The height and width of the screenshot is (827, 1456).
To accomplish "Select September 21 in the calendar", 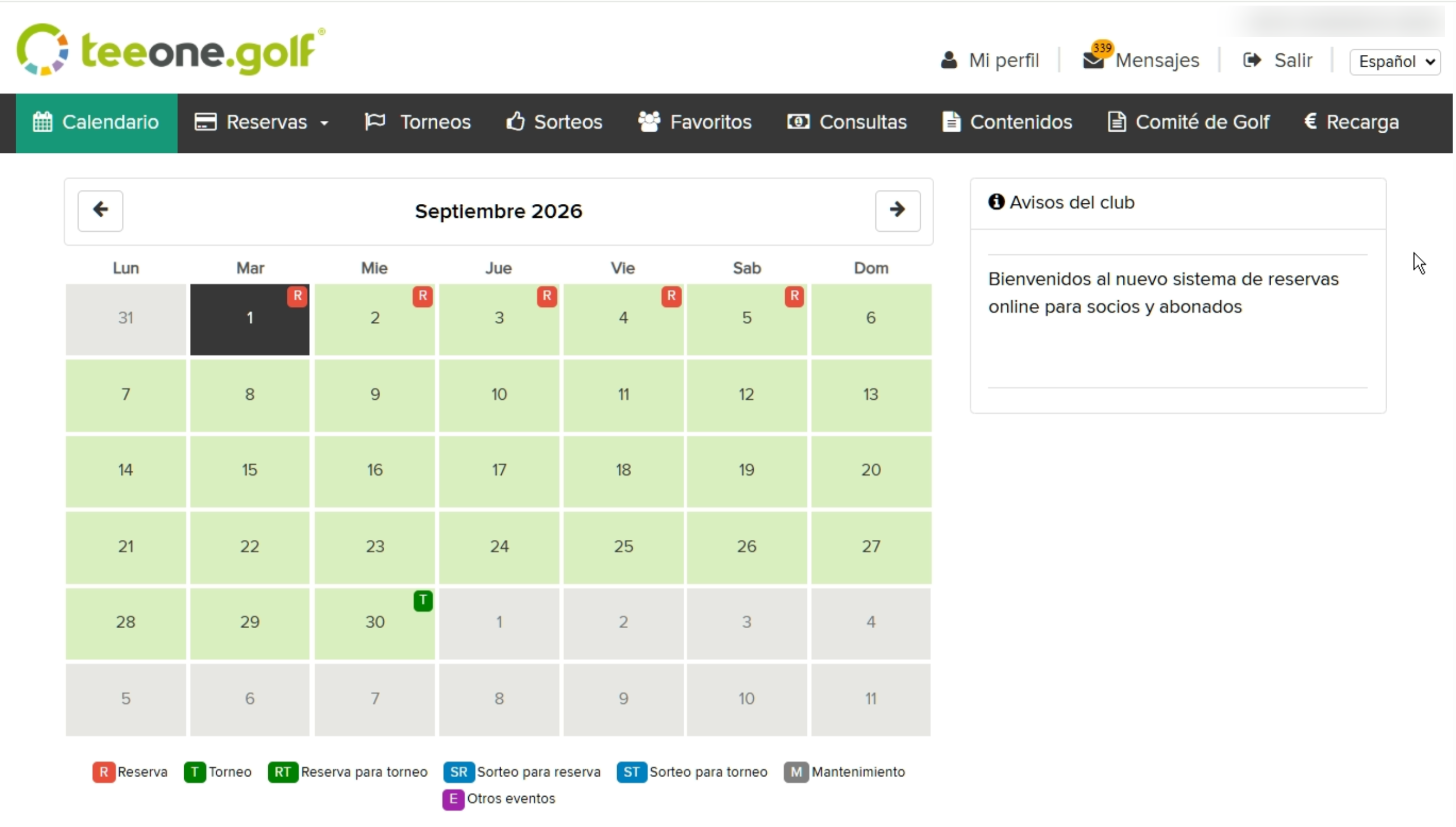I will pyautogui.click(x=125, y=547).
